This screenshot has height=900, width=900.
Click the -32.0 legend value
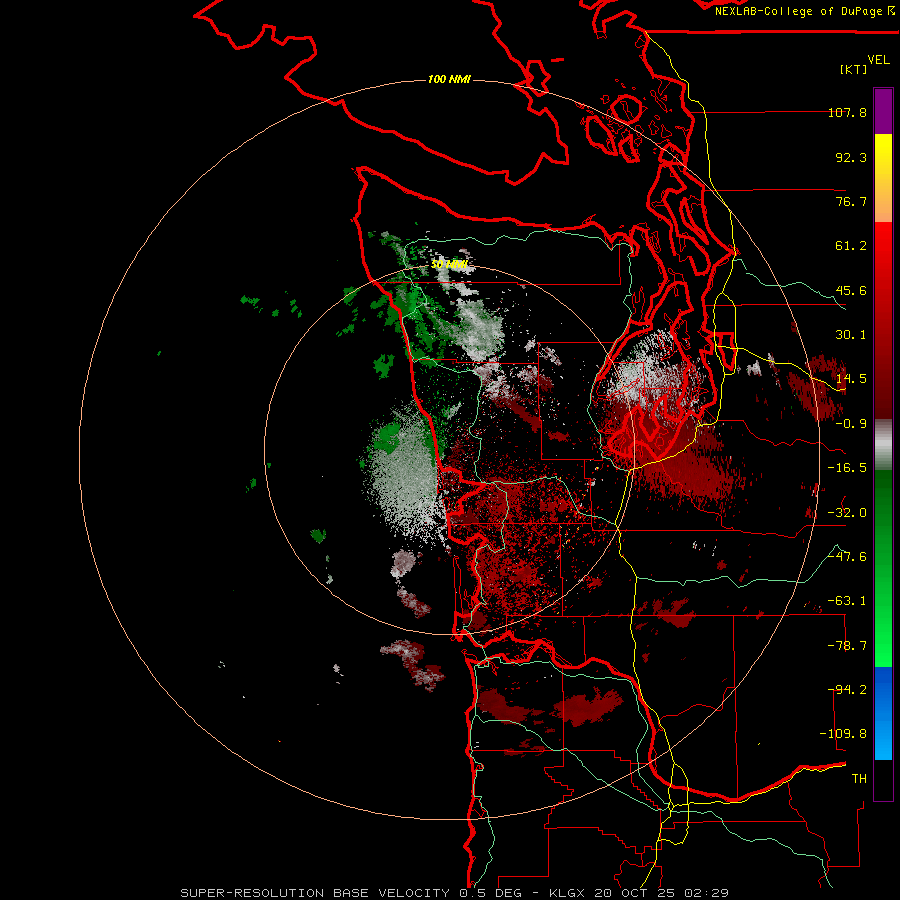click(847, 513)
